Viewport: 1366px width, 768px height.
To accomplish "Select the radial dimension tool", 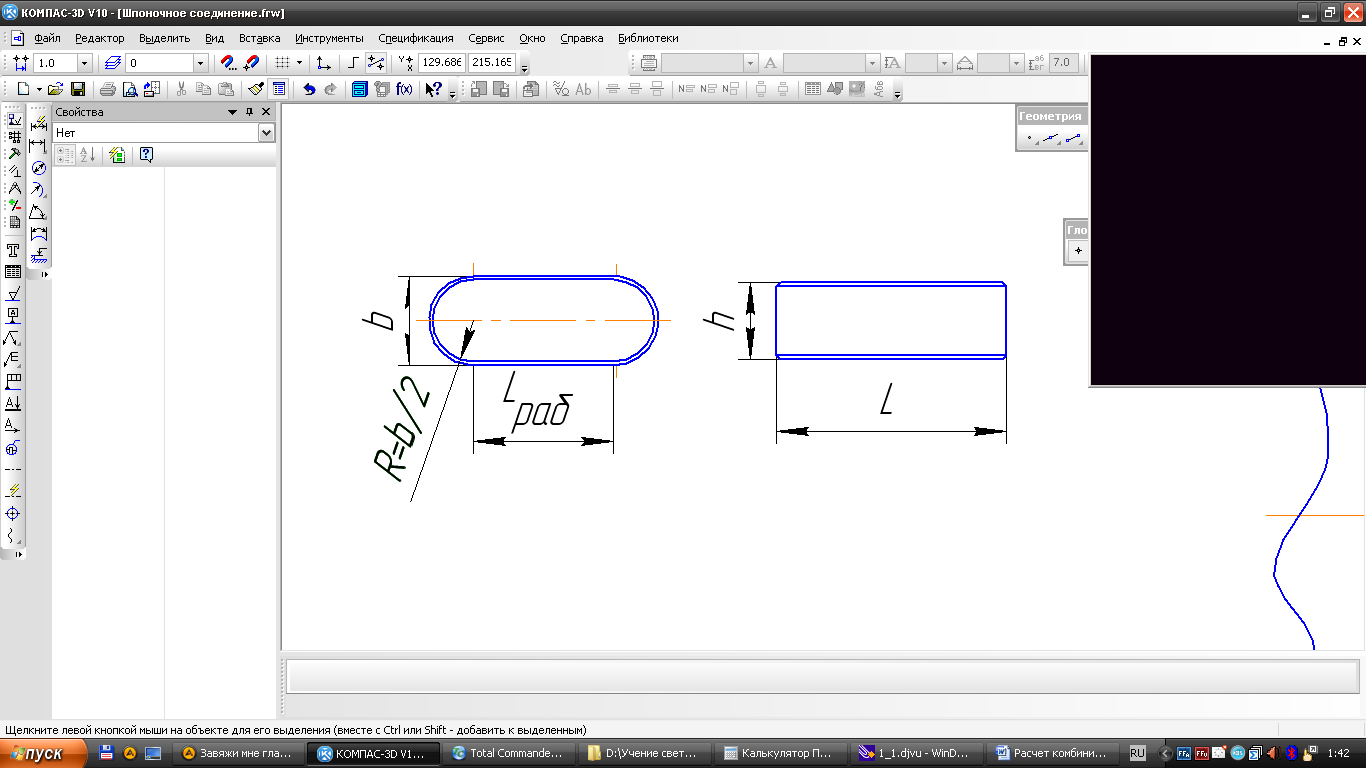I will [x=39, y=190].
